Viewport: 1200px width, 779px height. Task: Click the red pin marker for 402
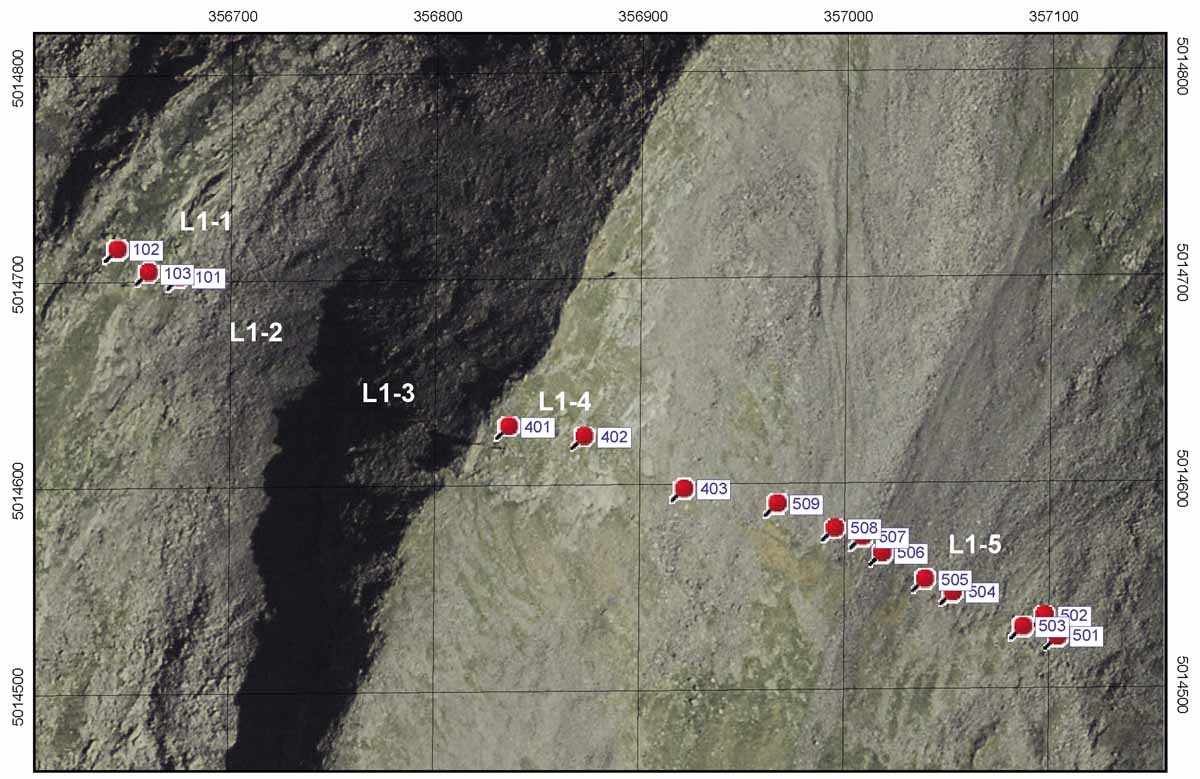584,436
